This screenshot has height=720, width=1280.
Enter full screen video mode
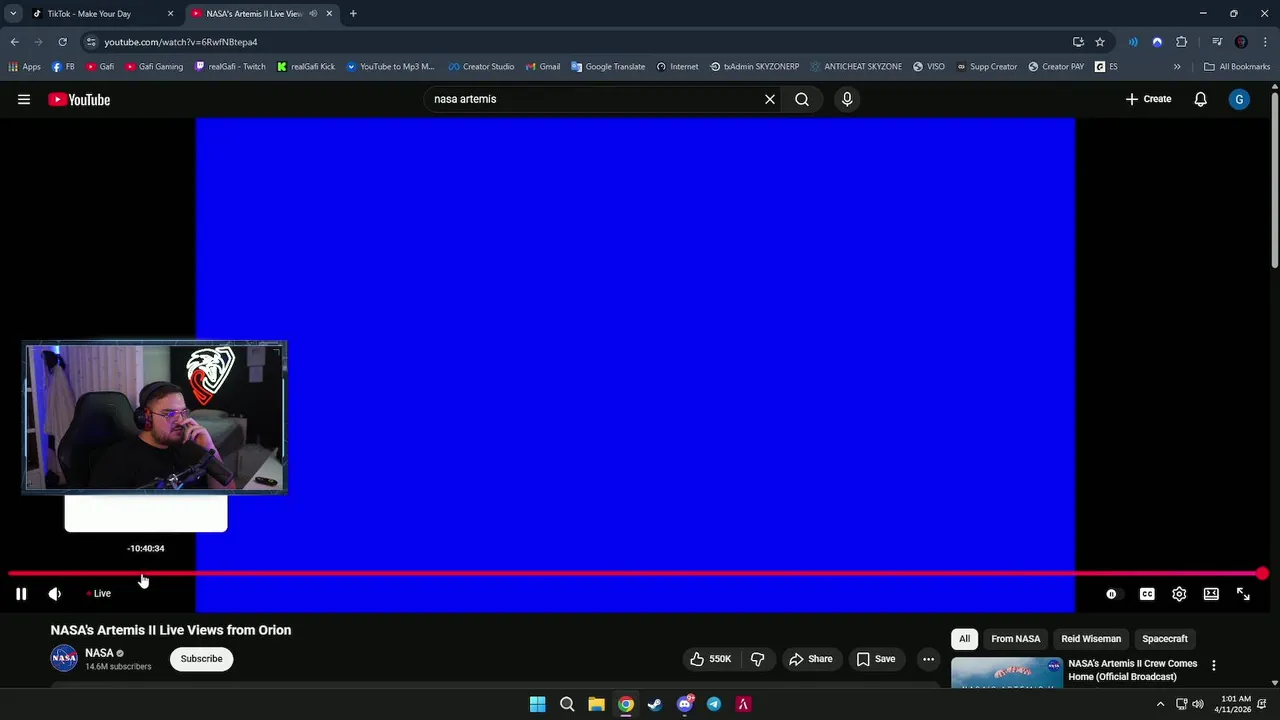(x=1243, y=594)
